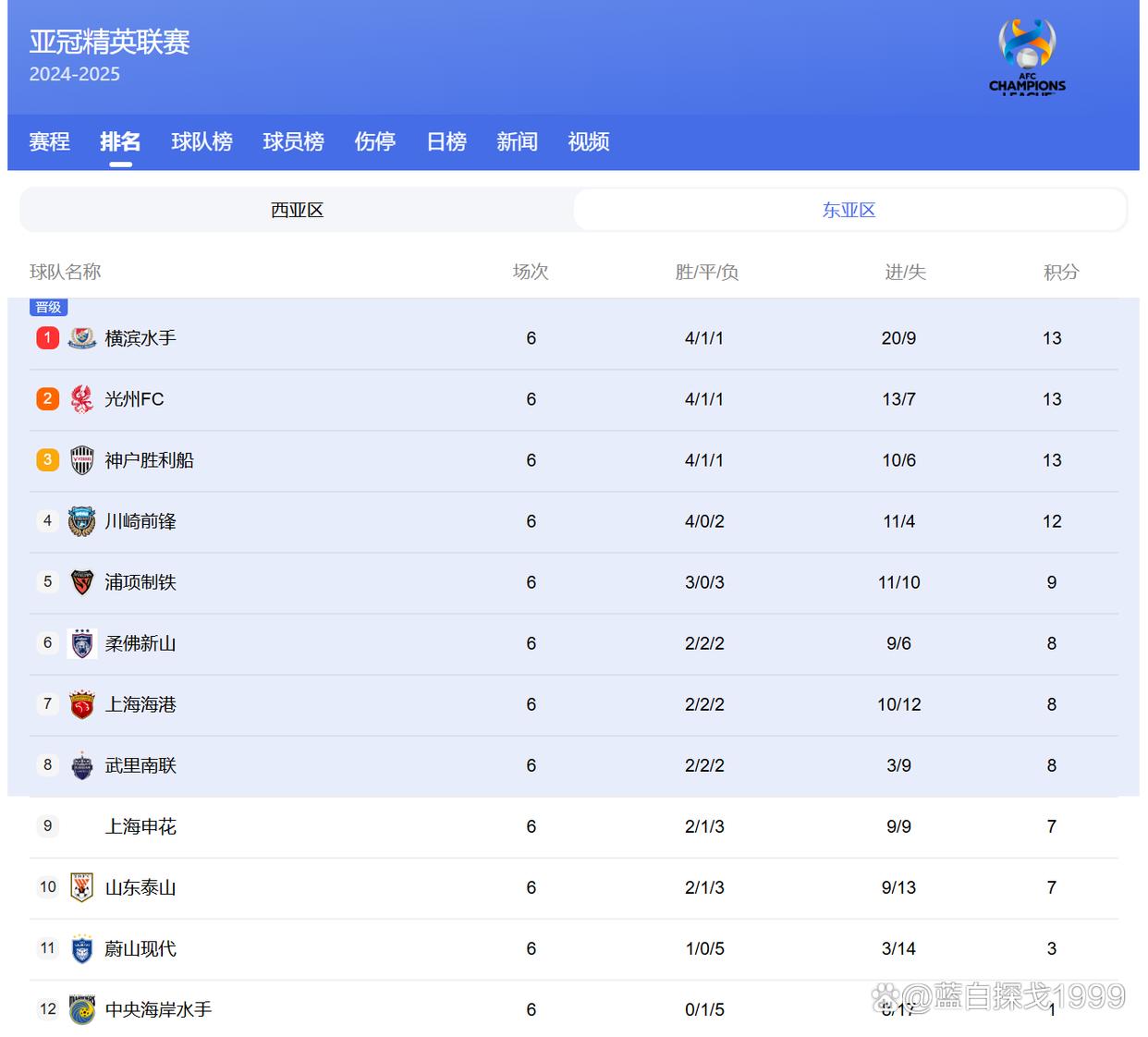Open team 上海海港
The height and width of the screenshot is (1037, 1148).
pos(140,704)
